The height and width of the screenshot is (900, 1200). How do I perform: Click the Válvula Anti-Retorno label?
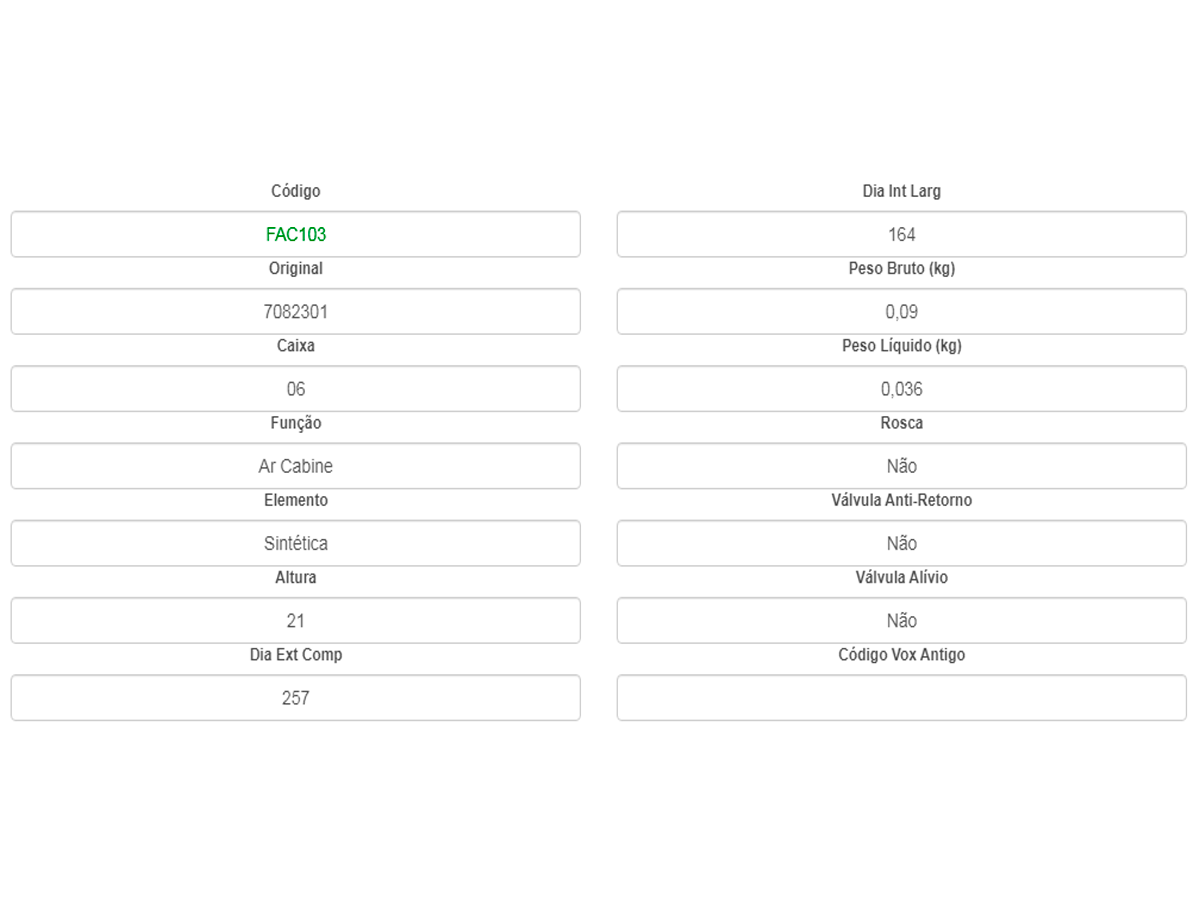coord(902,500)
